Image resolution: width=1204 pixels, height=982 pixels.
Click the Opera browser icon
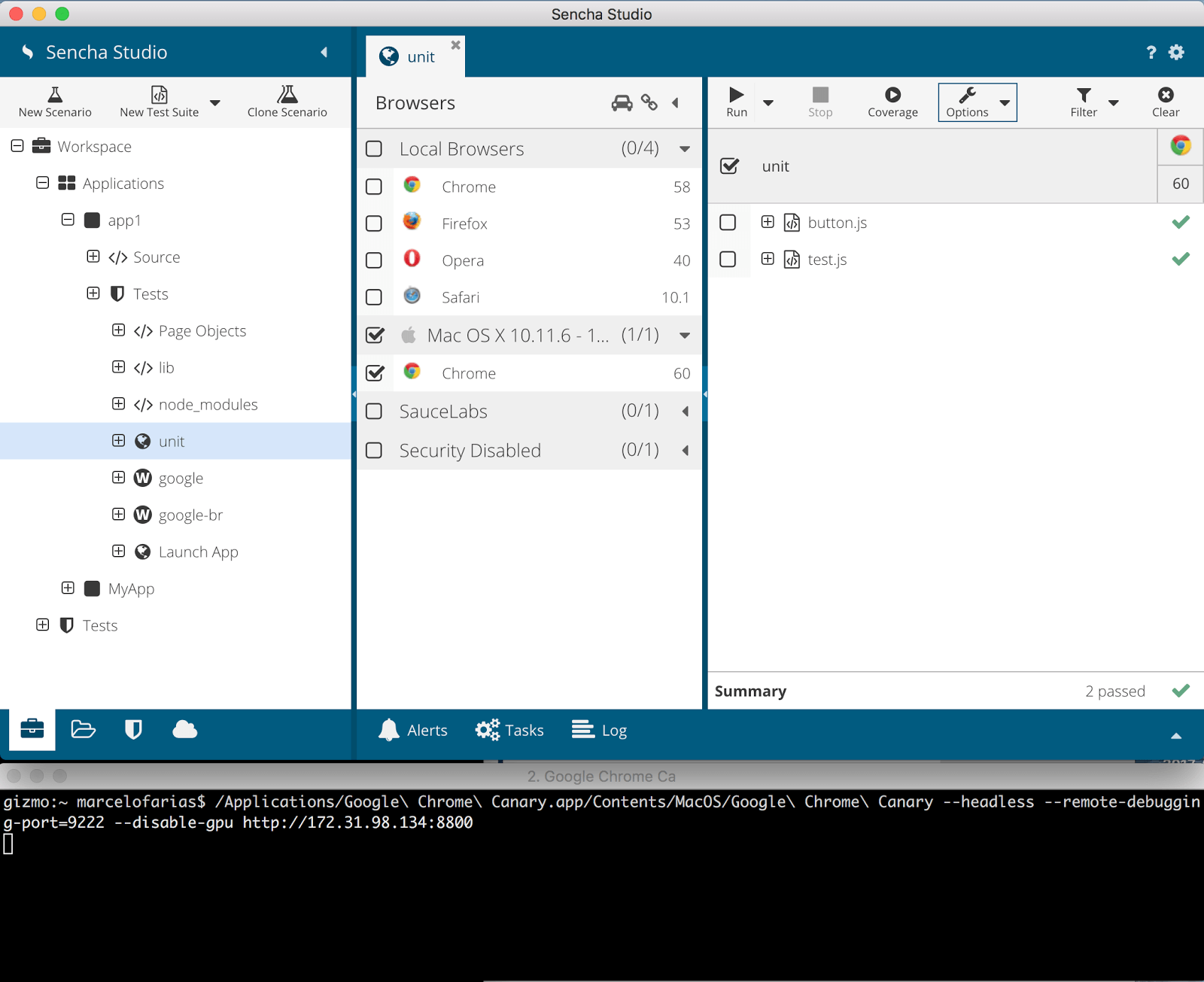pyautogui.click(x=412, y=258)
